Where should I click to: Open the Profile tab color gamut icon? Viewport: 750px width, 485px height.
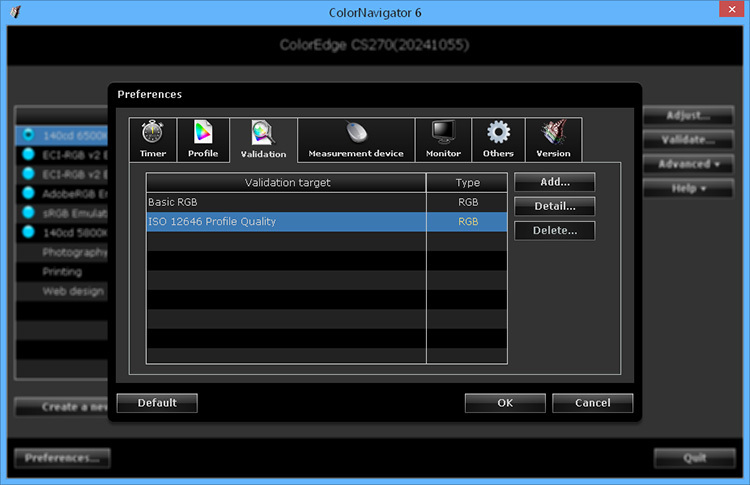tap(203, 132)
